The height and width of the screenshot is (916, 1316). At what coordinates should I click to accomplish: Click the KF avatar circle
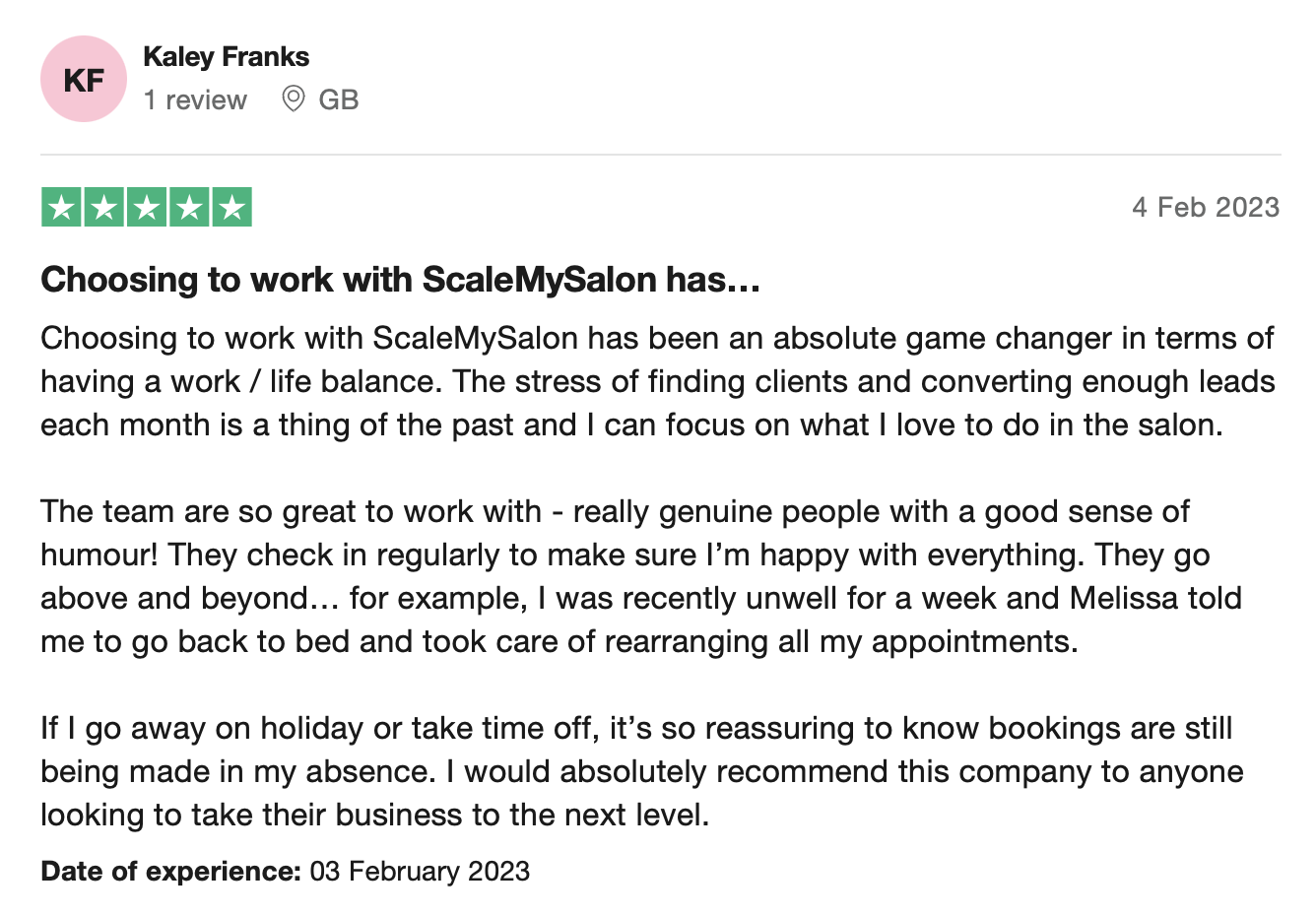[x=84, y=79]
